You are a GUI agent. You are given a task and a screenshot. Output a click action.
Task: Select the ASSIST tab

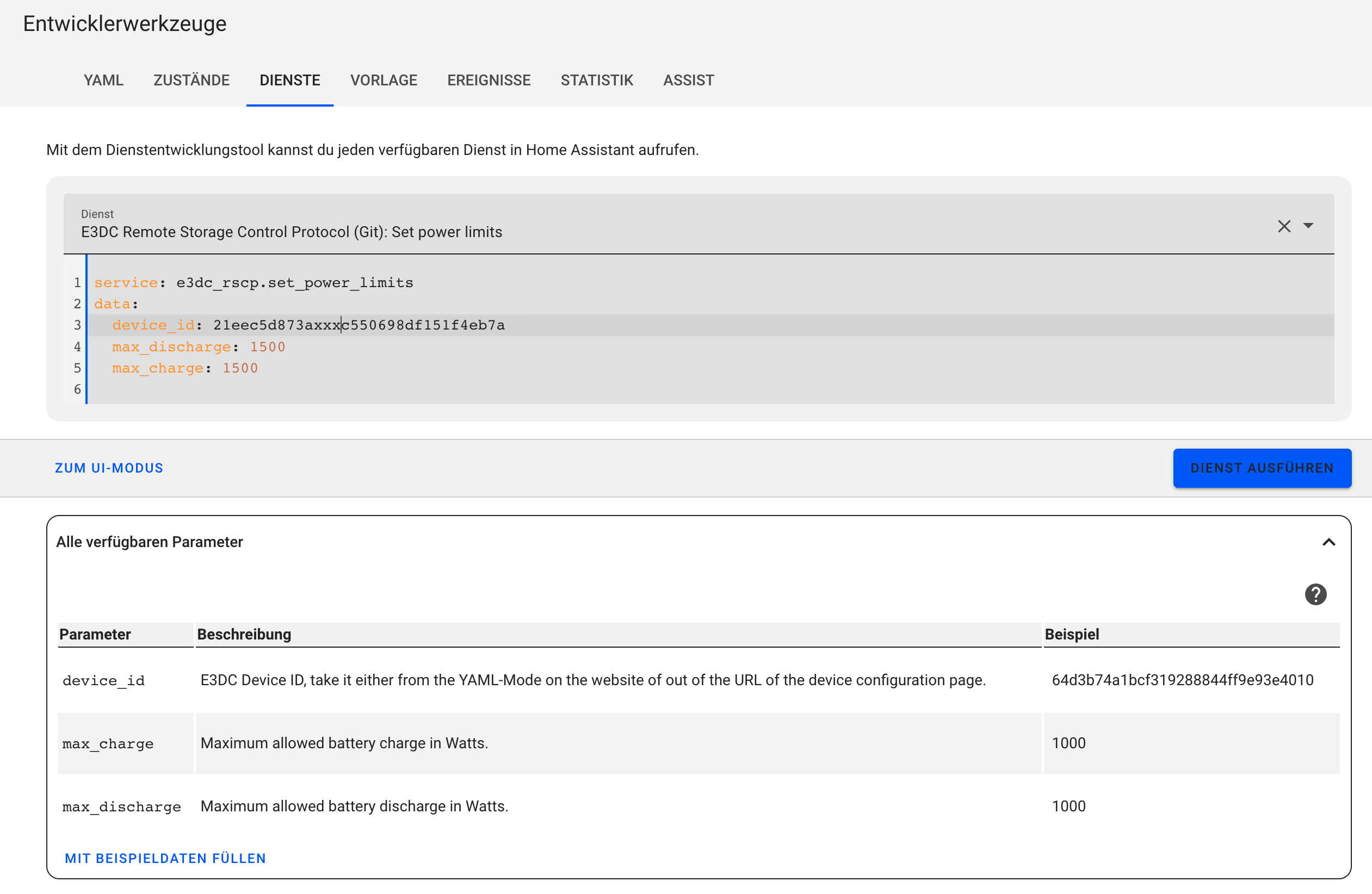688,80
